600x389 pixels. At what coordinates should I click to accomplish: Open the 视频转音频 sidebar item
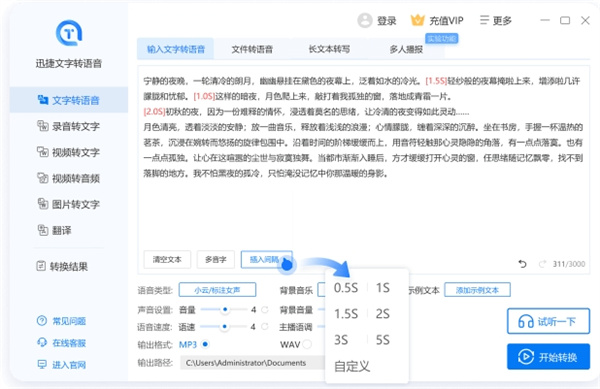tap(69, 178)
